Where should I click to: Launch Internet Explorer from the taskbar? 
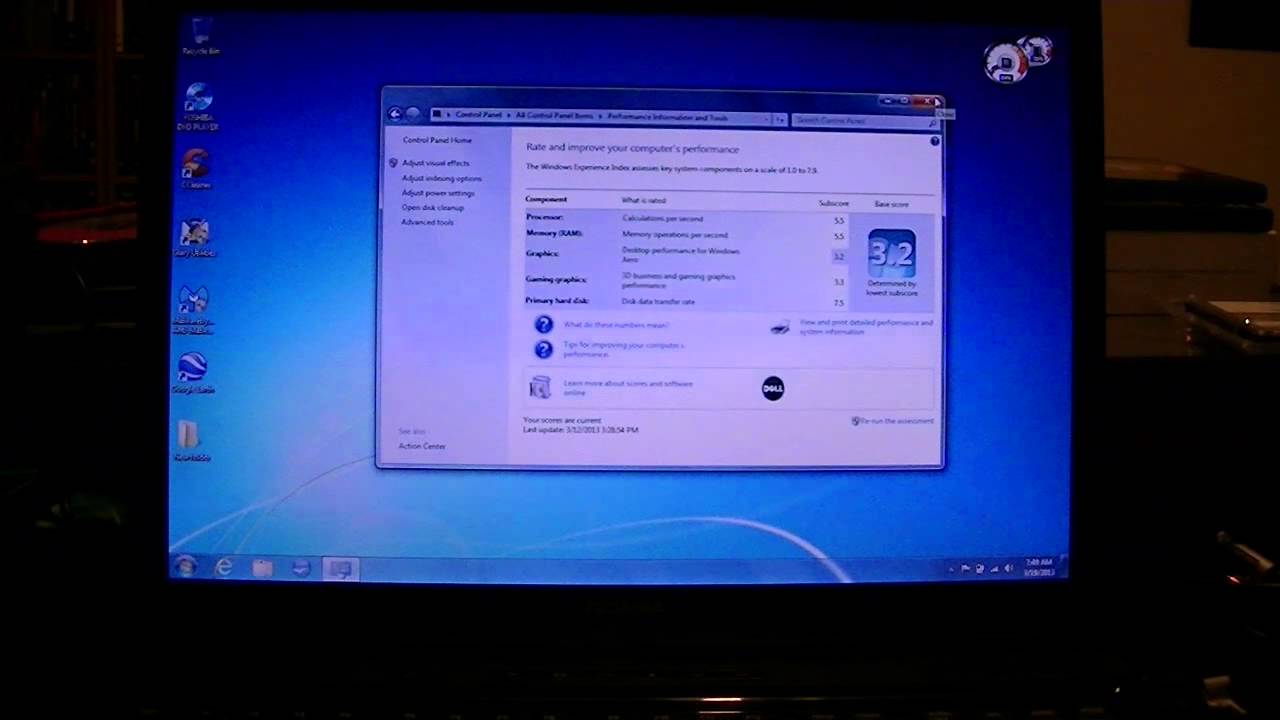click(224, 568)
